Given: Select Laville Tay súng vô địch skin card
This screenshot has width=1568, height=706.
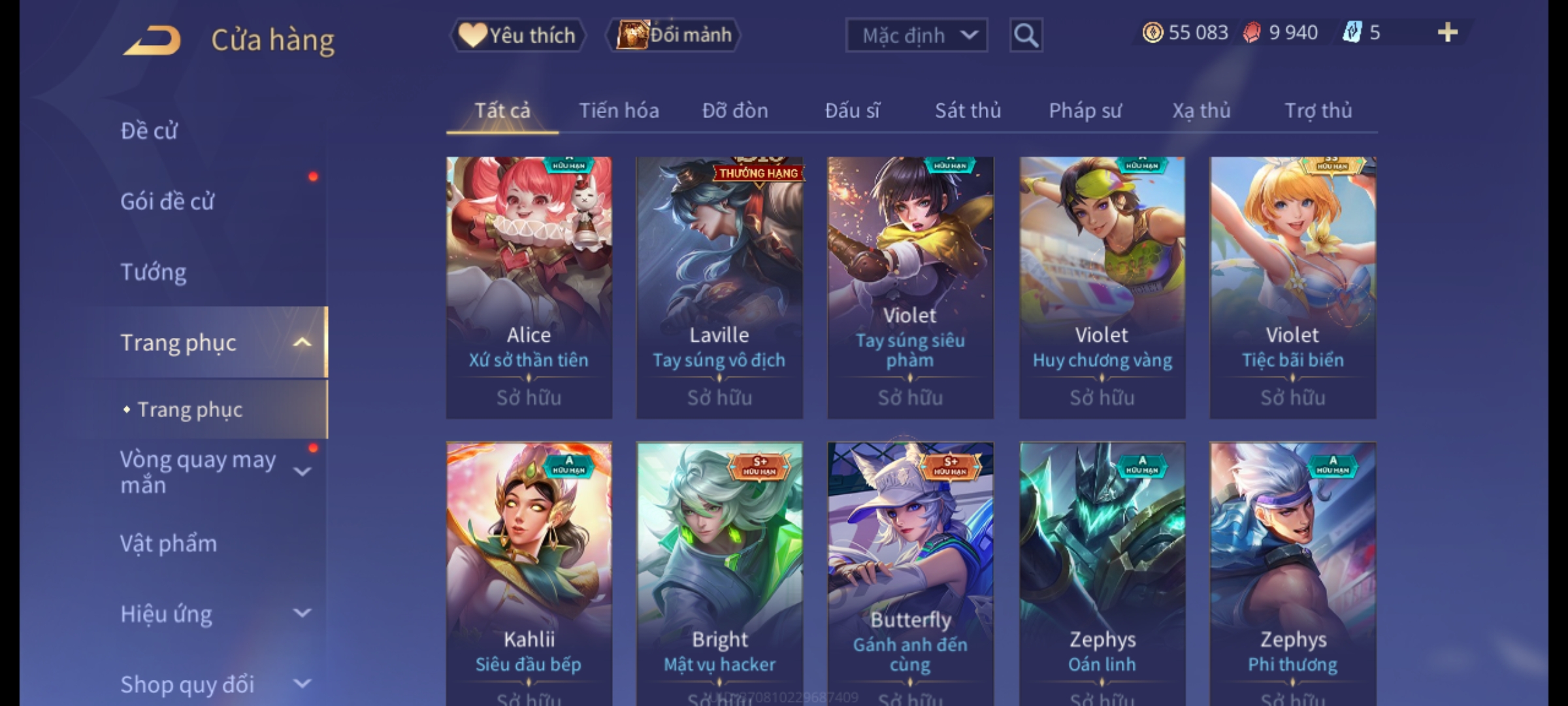Looking at the screenshot, I should [719, 288].
